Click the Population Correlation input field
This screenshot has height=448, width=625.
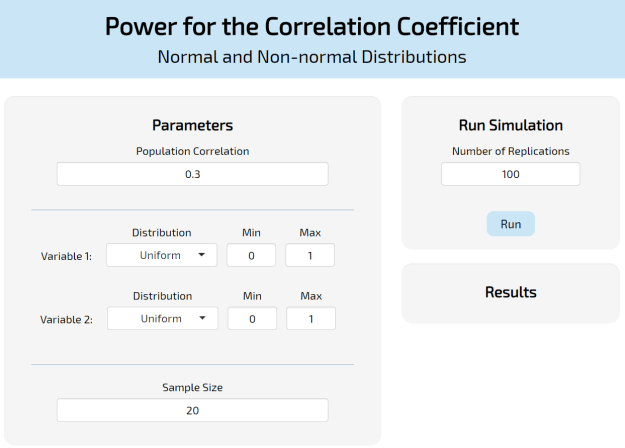pyautogui.click(x=192, y=174)
